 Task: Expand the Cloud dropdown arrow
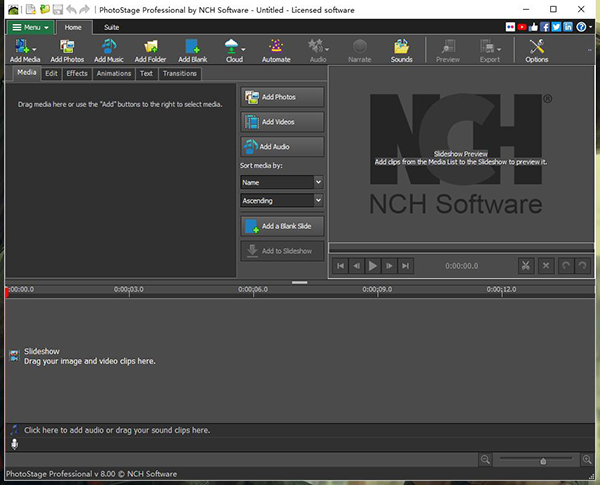(243, 49)
